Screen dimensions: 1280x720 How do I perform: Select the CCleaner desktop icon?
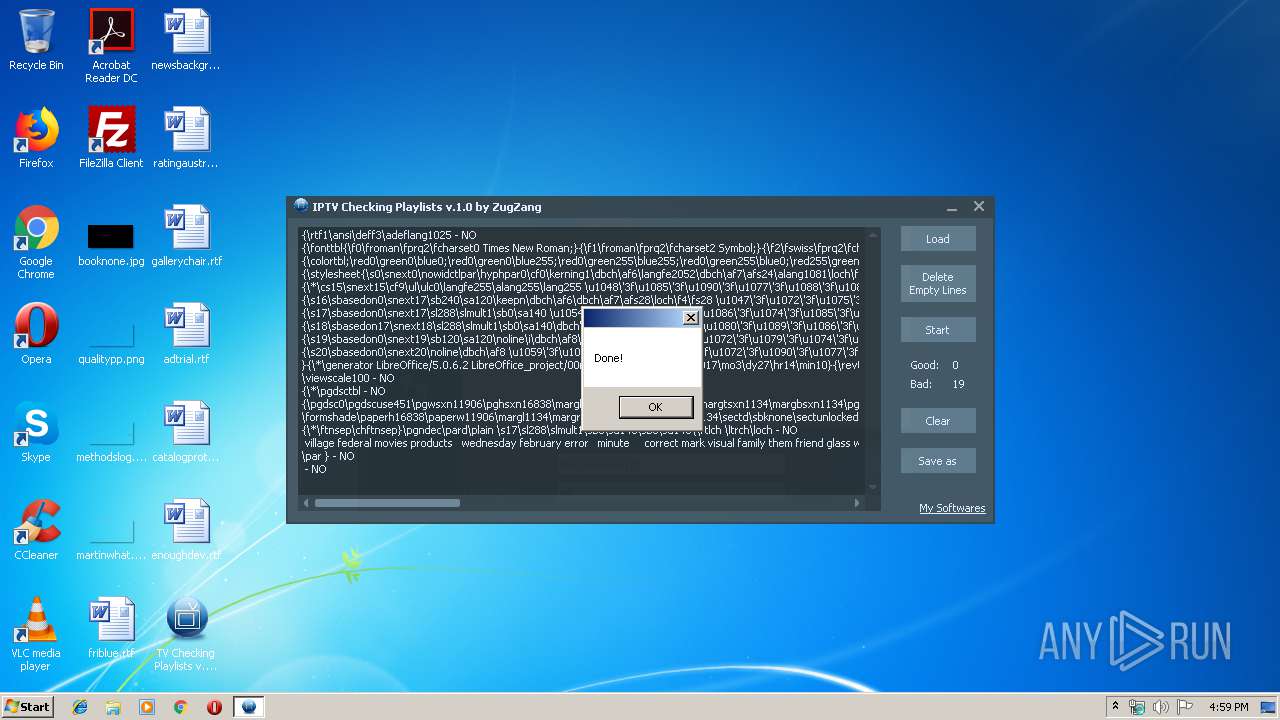[36, 531]
